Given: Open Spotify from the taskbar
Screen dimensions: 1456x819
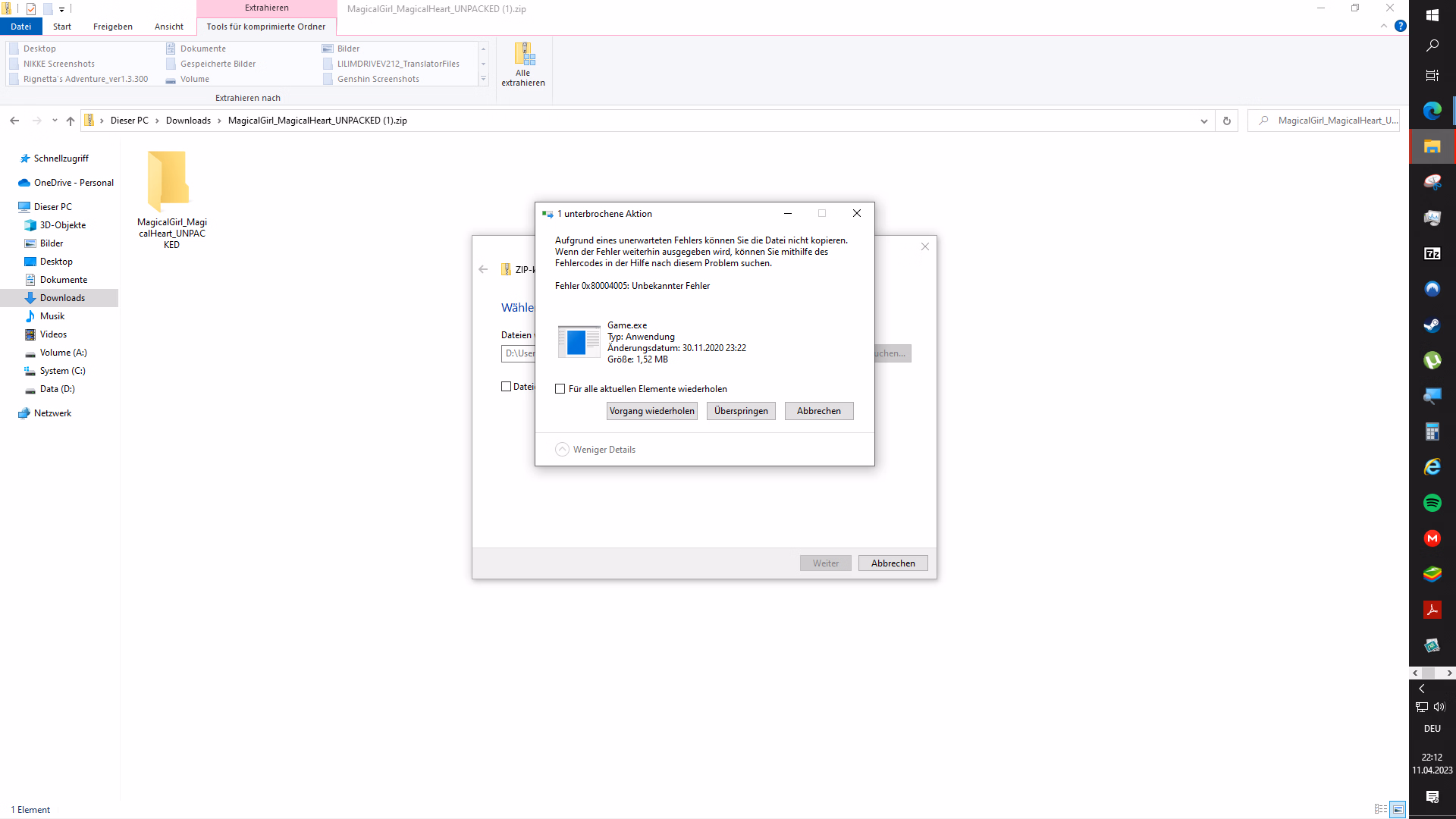Looking at the screenshot, I should tap(1432, 503).
